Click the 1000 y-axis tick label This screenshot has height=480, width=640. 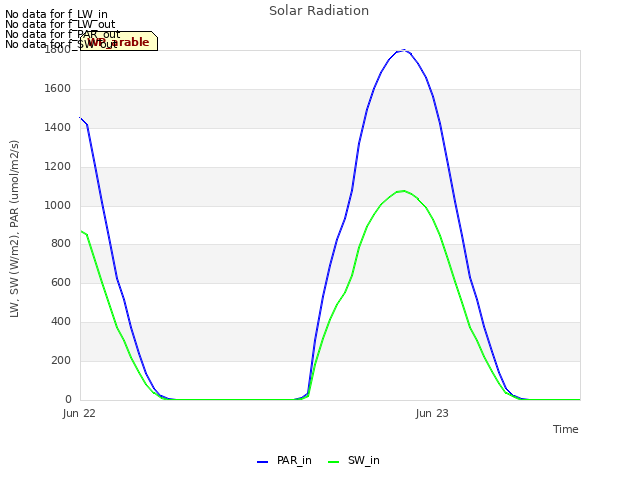[58, 205]
